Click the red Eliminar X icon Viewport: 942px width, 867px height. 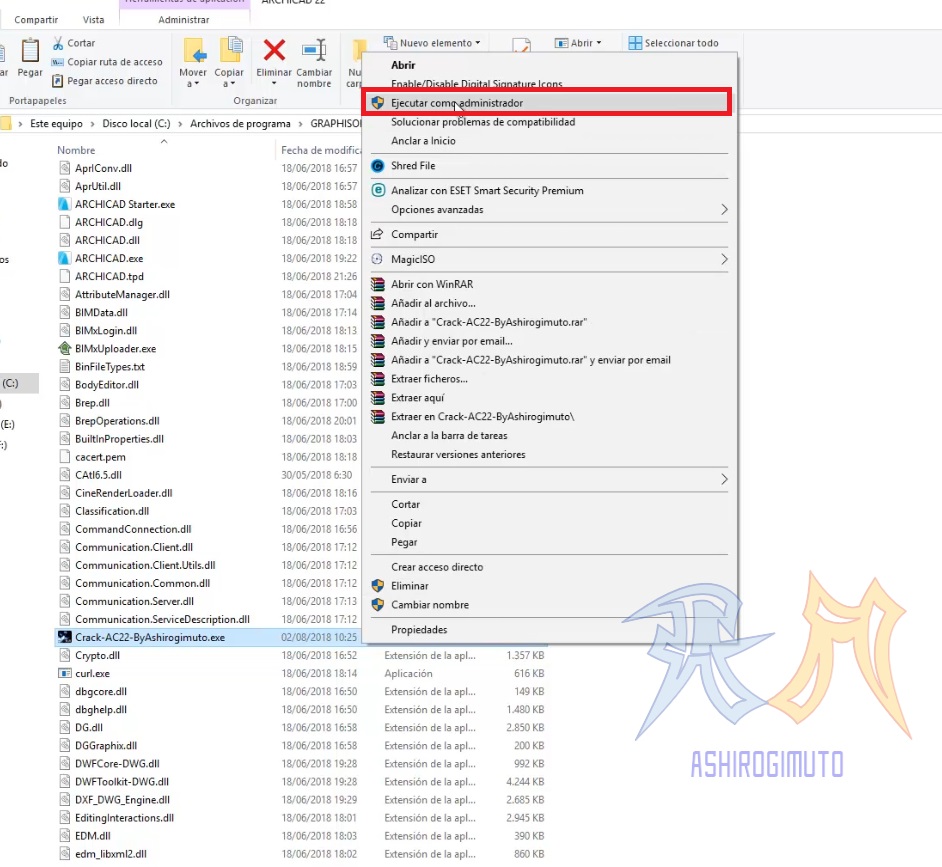(274, 50)
